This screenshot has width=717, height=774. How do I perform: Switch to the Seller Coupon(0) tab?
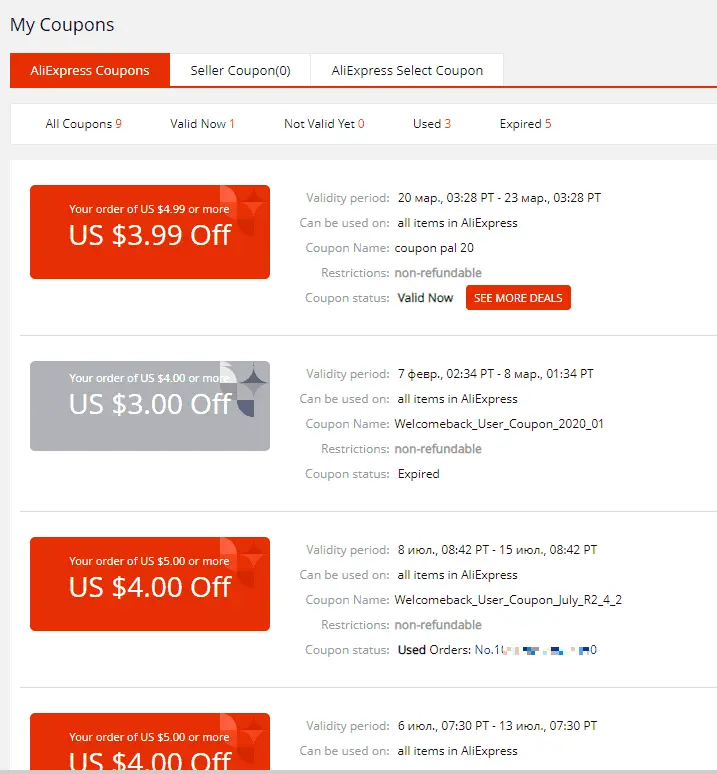coord(240,70)
